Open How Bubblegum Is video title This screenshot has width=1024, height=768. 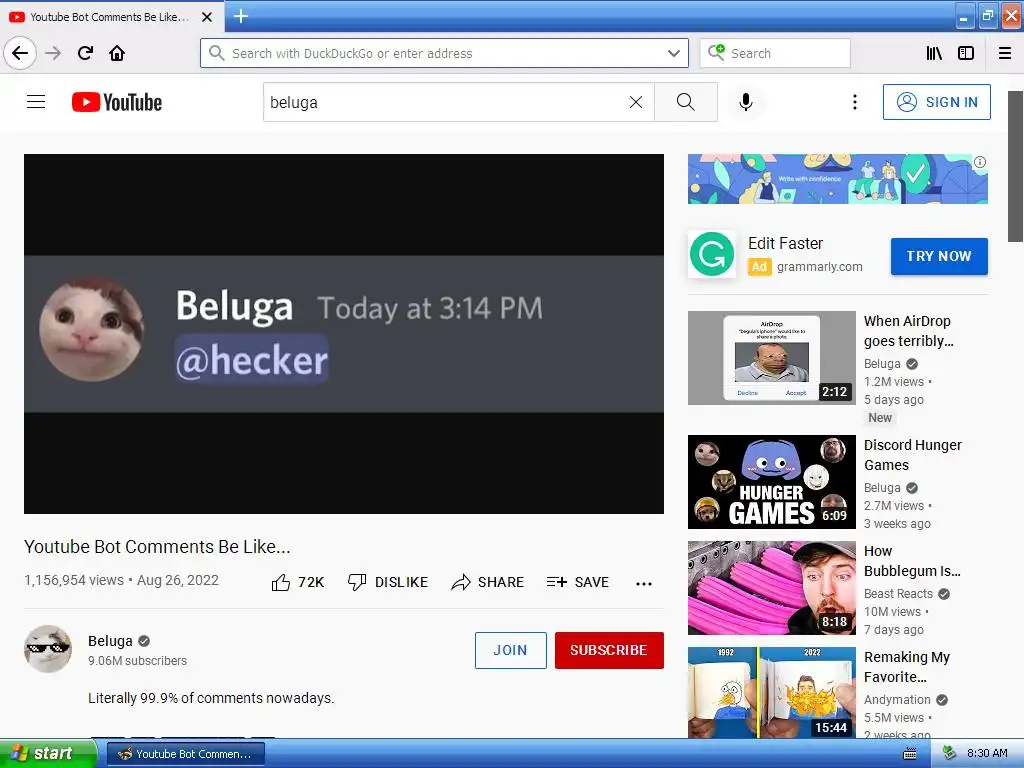[x=912, y=561]
